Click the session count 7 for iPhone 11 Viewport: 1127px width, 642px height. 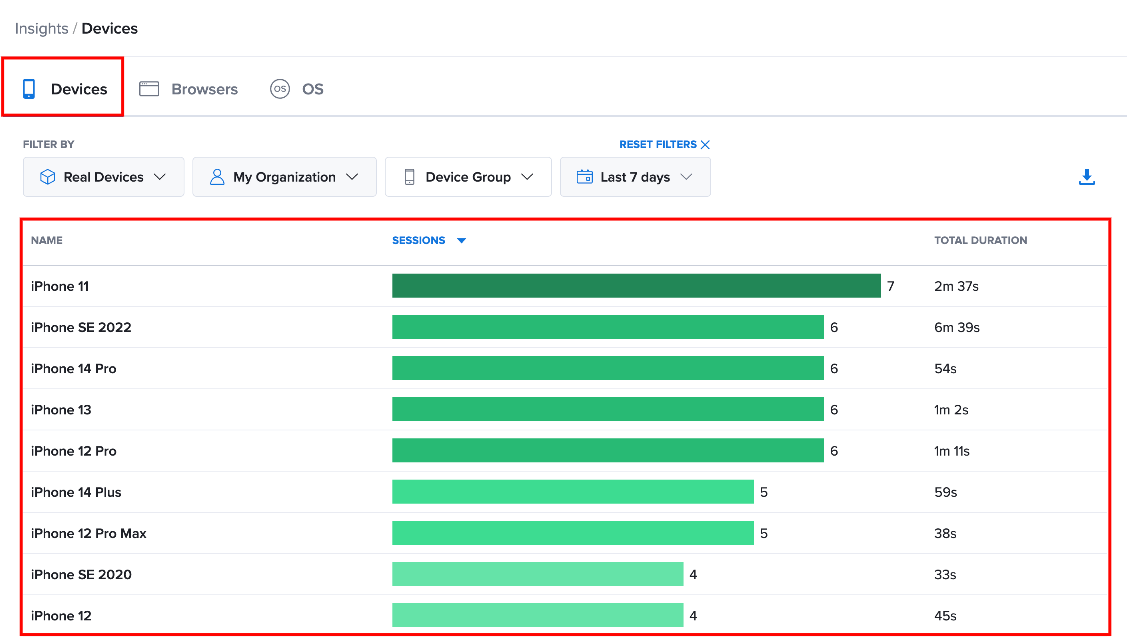(x=891, y=286)
